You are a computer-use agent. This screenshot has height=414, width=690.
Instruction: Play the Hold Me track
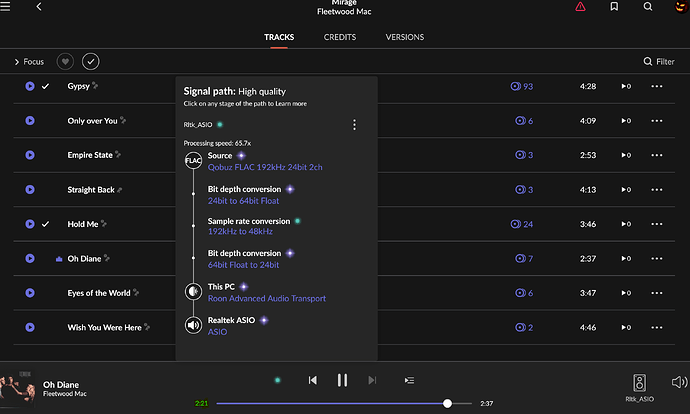click(x=30, y=224)
